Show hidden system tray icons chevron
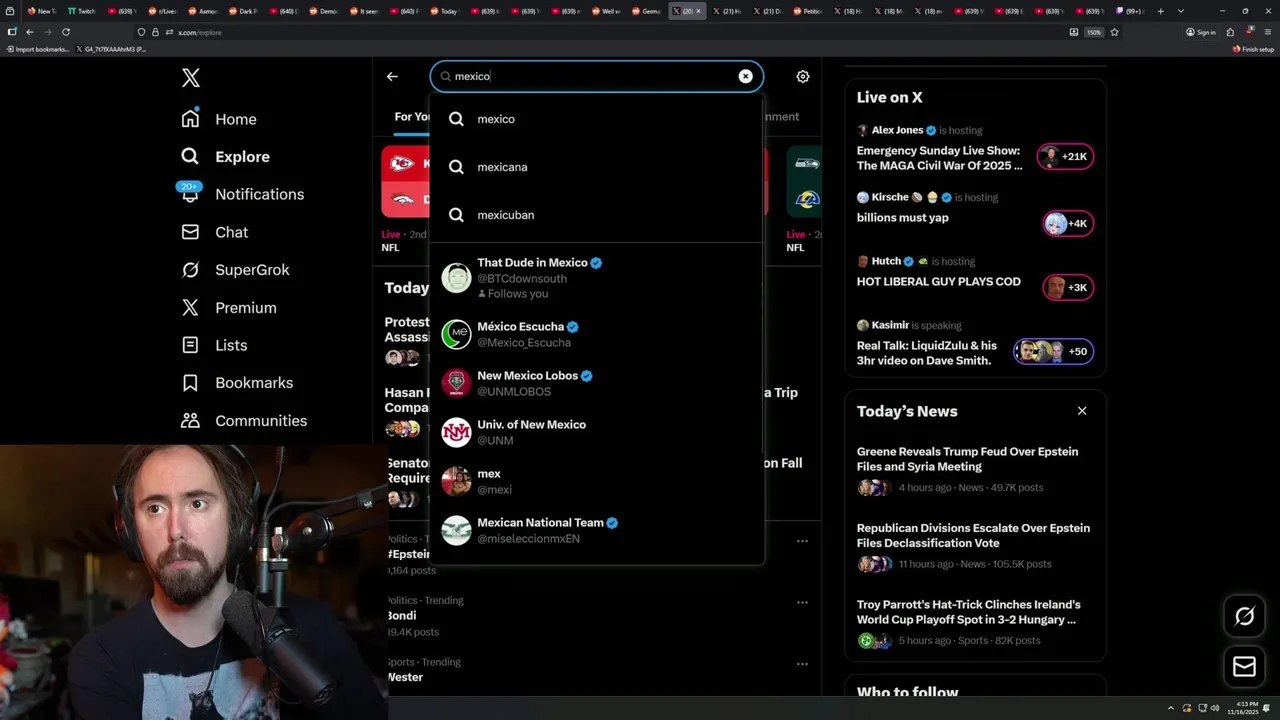 (x=1173, y=708)
